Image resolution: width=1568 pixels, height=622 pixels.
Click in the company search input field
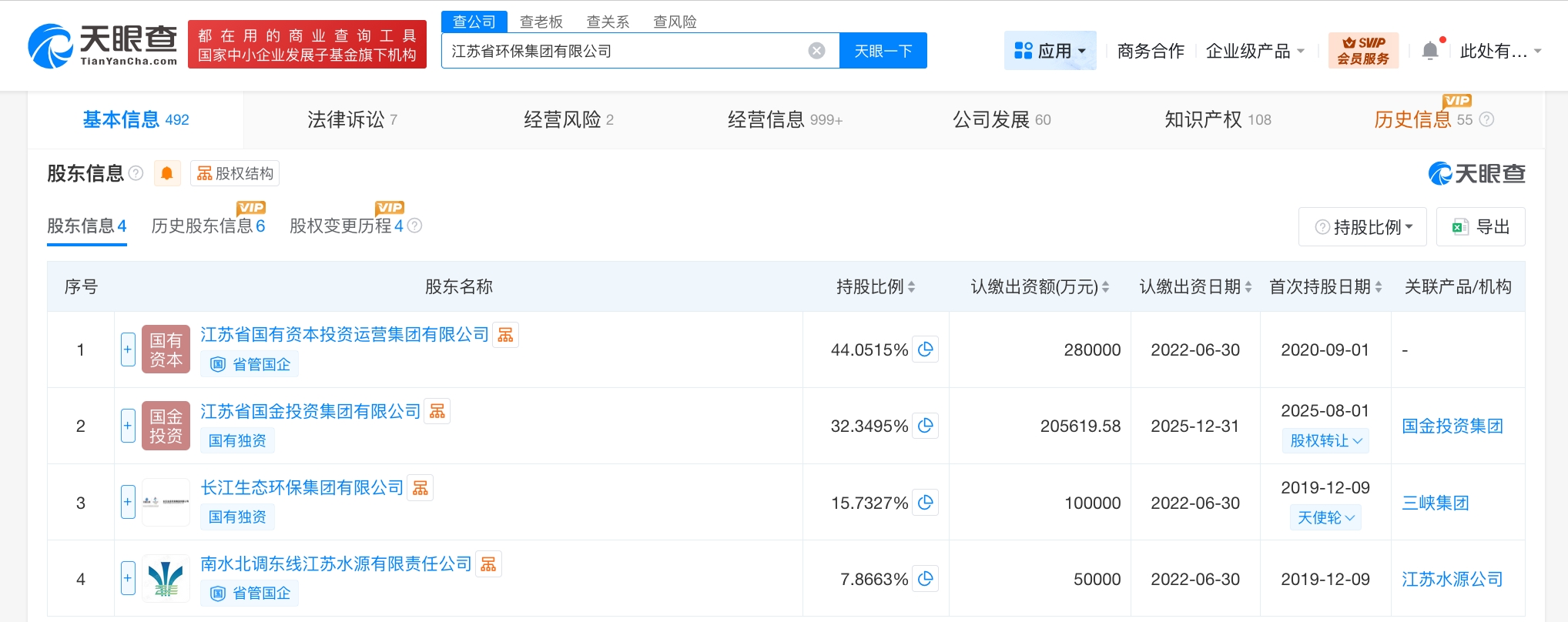[624, 51]
